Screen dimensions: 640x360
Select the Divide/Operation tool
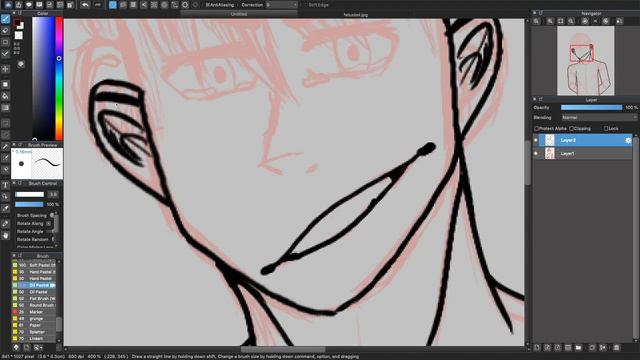coord(5,197)
